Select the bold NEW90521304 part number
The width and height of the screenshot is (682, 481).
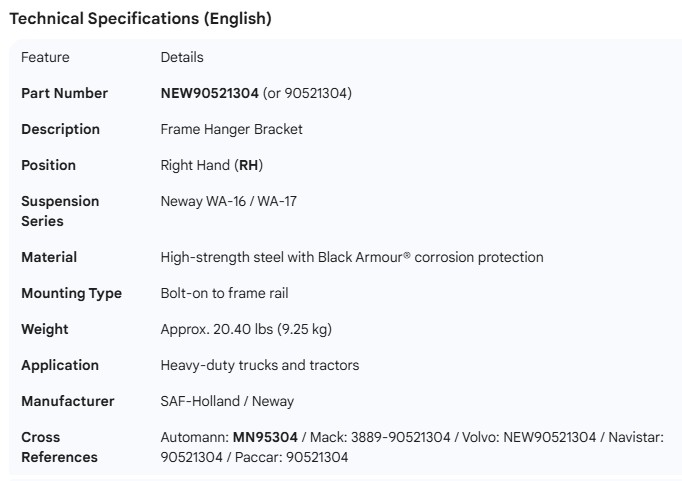pos(209,93)
